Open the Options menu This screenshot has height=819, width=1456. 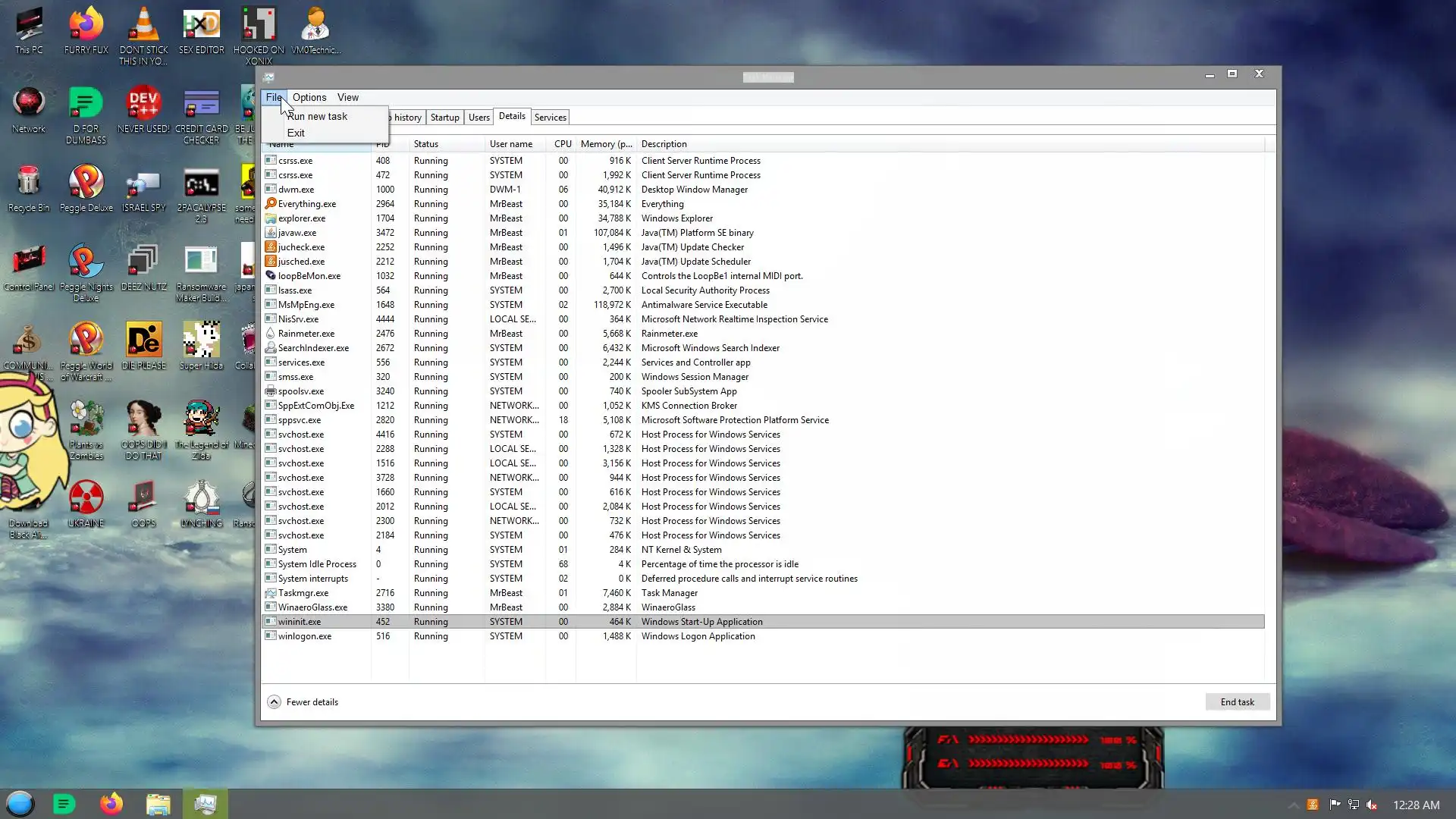(x=309, y=97)
